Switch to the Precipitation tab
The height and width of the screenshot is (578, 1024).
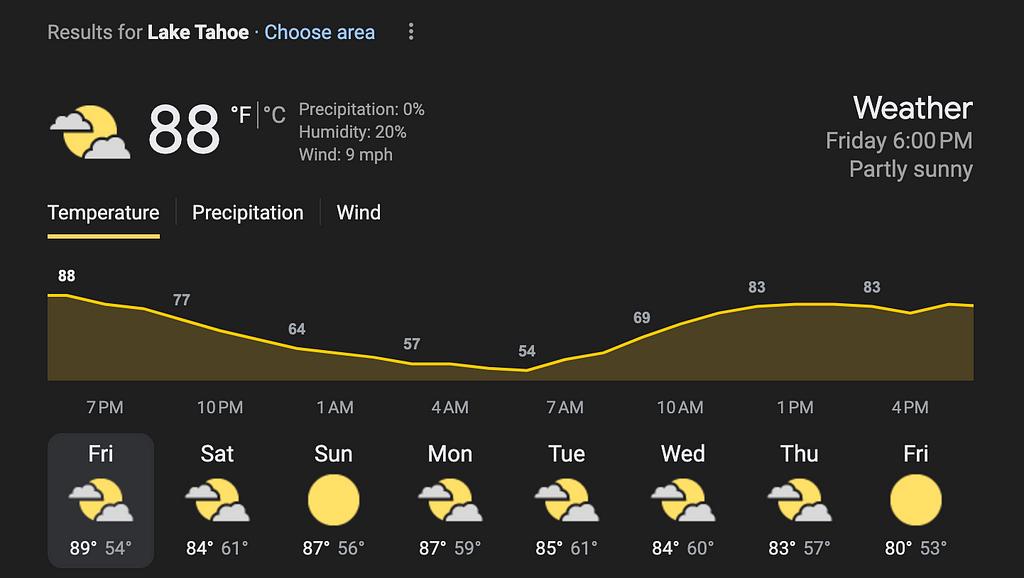point(248,213)
